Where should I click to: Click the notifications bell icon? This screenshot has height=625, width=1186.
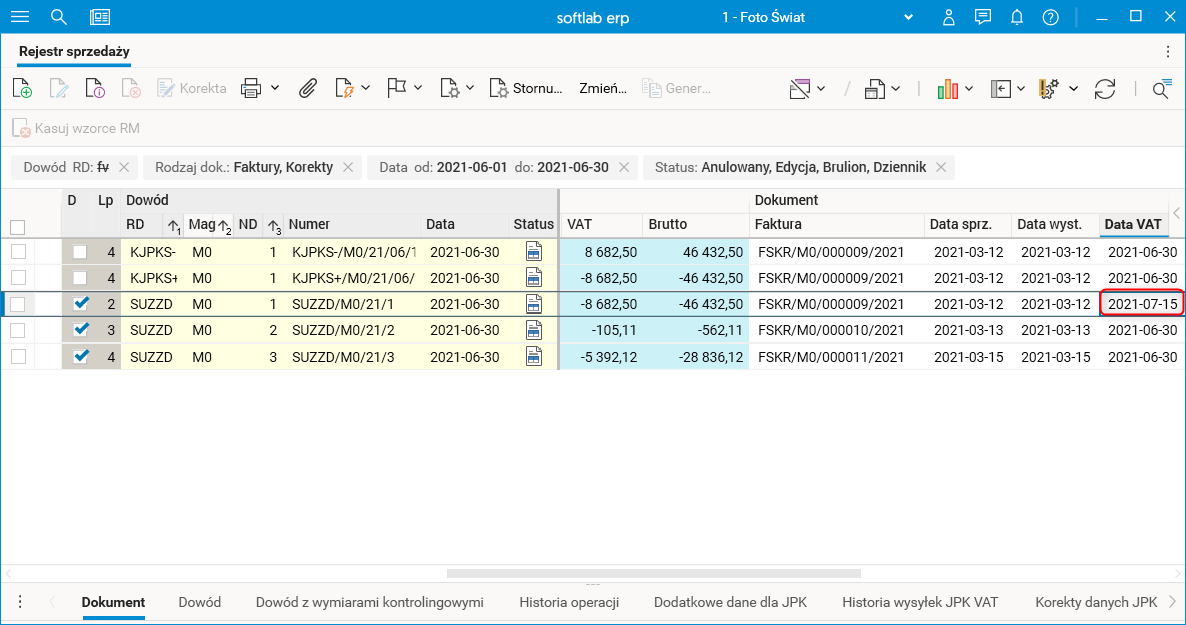1017,17
